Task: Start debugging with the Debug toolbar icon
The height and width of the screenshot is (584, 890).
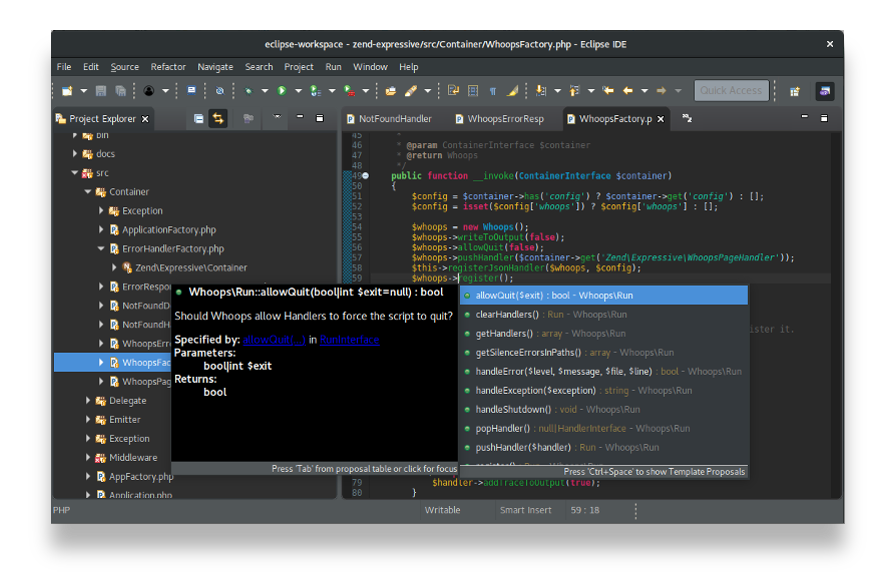Action: pyautogui.click(x=249, y=89)
